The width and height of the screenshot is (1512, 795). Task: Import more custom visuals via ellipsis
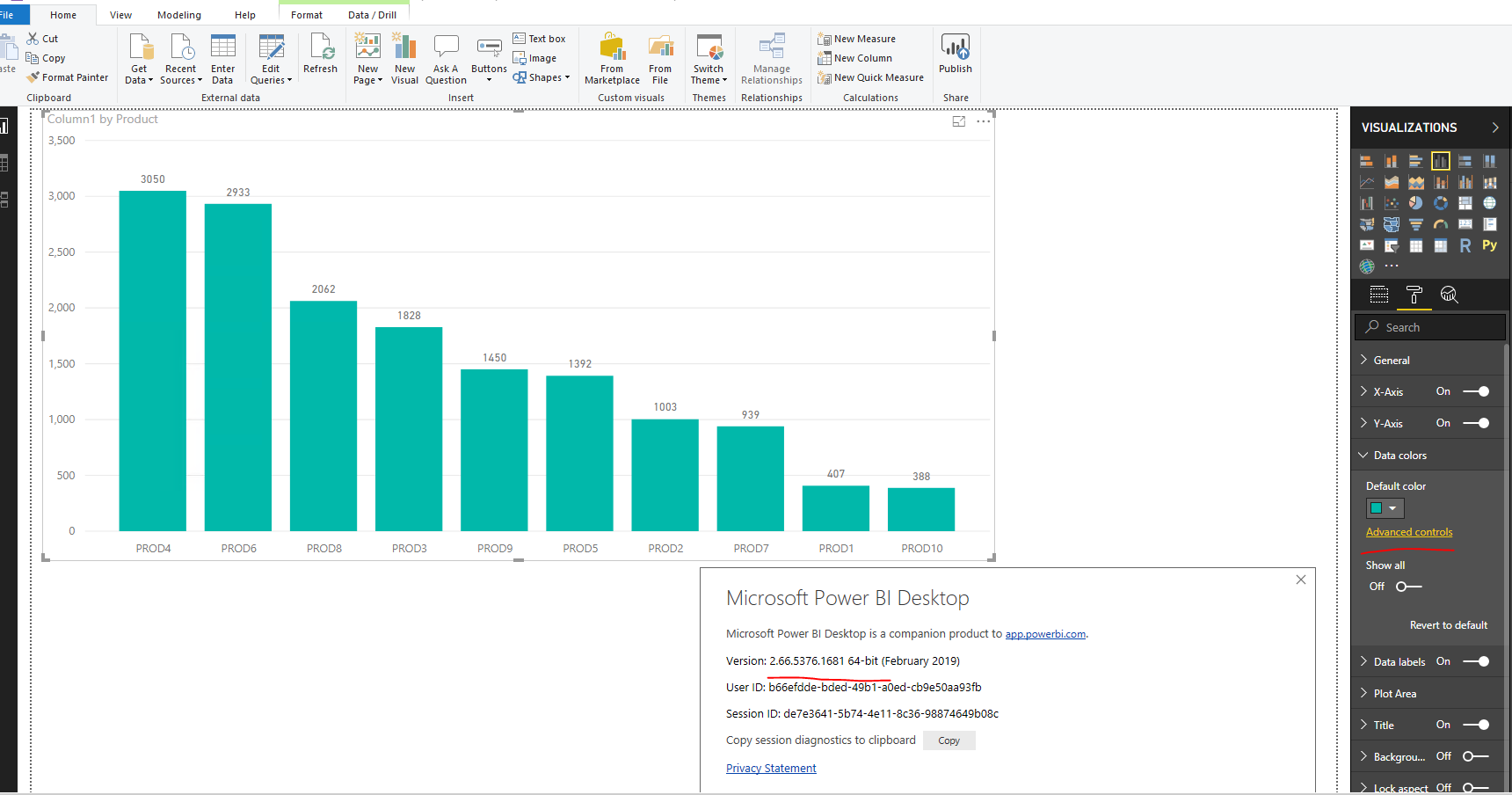pyautogui.click(x=1392, y=266)
